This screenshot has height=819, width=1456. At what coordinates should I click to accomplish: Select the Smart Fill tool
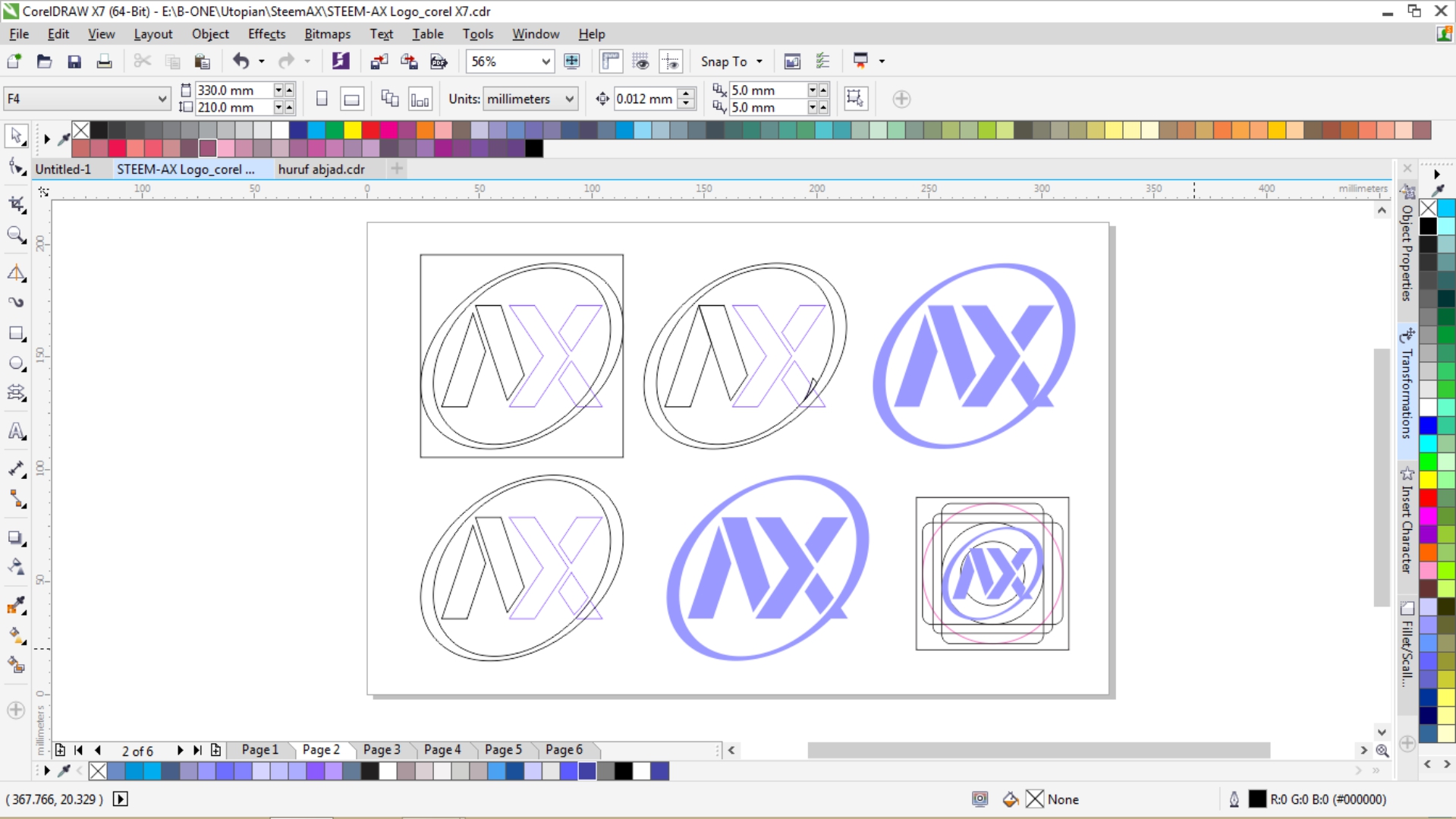[x=16, y=665]
